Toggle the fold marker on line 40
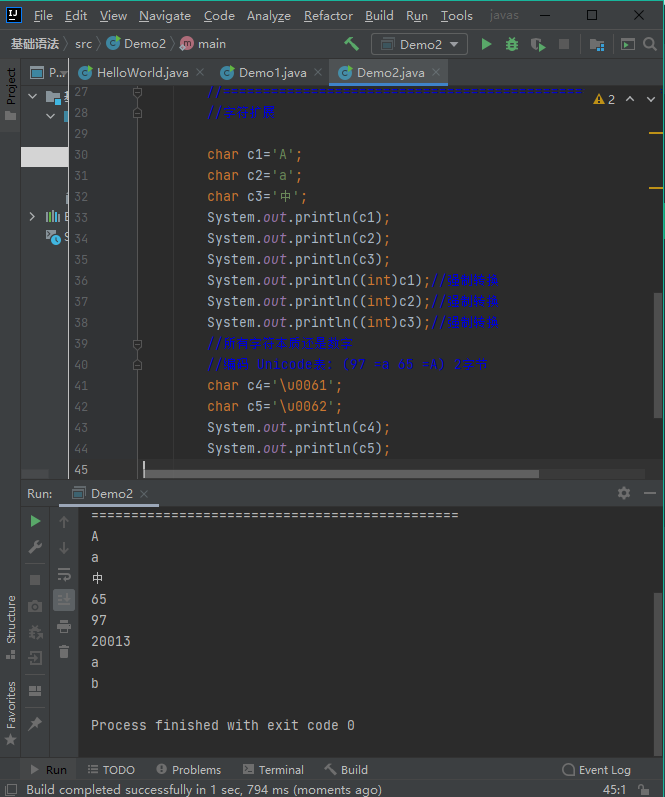The image size is (665, 797). click(x=137, y=365)
